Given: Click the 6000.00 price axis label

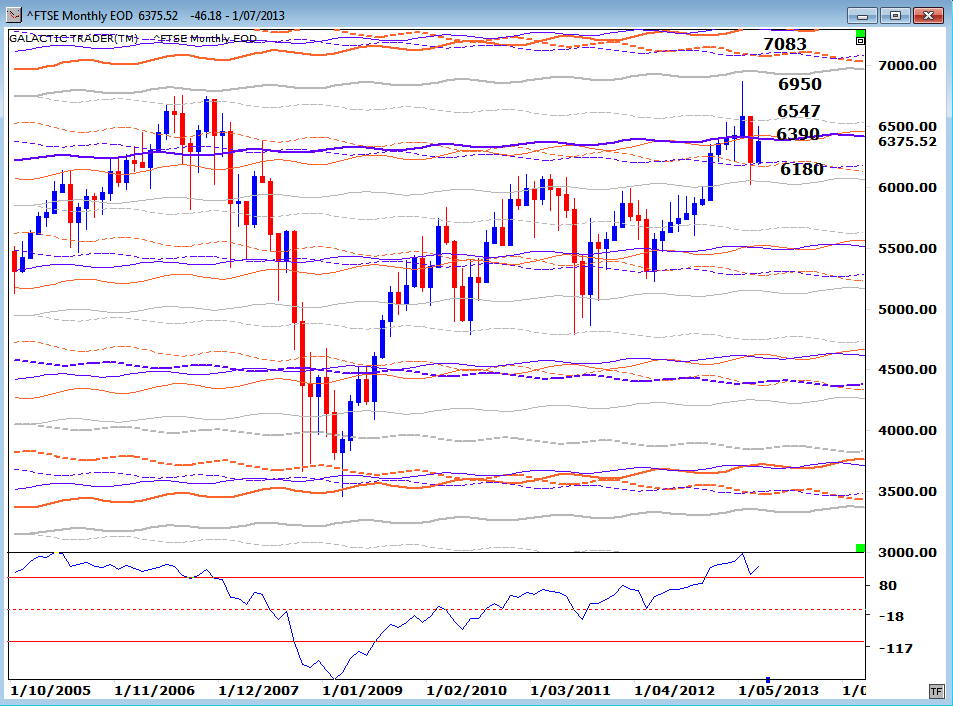Looking at the screenshot, I should tap(907, 187).
